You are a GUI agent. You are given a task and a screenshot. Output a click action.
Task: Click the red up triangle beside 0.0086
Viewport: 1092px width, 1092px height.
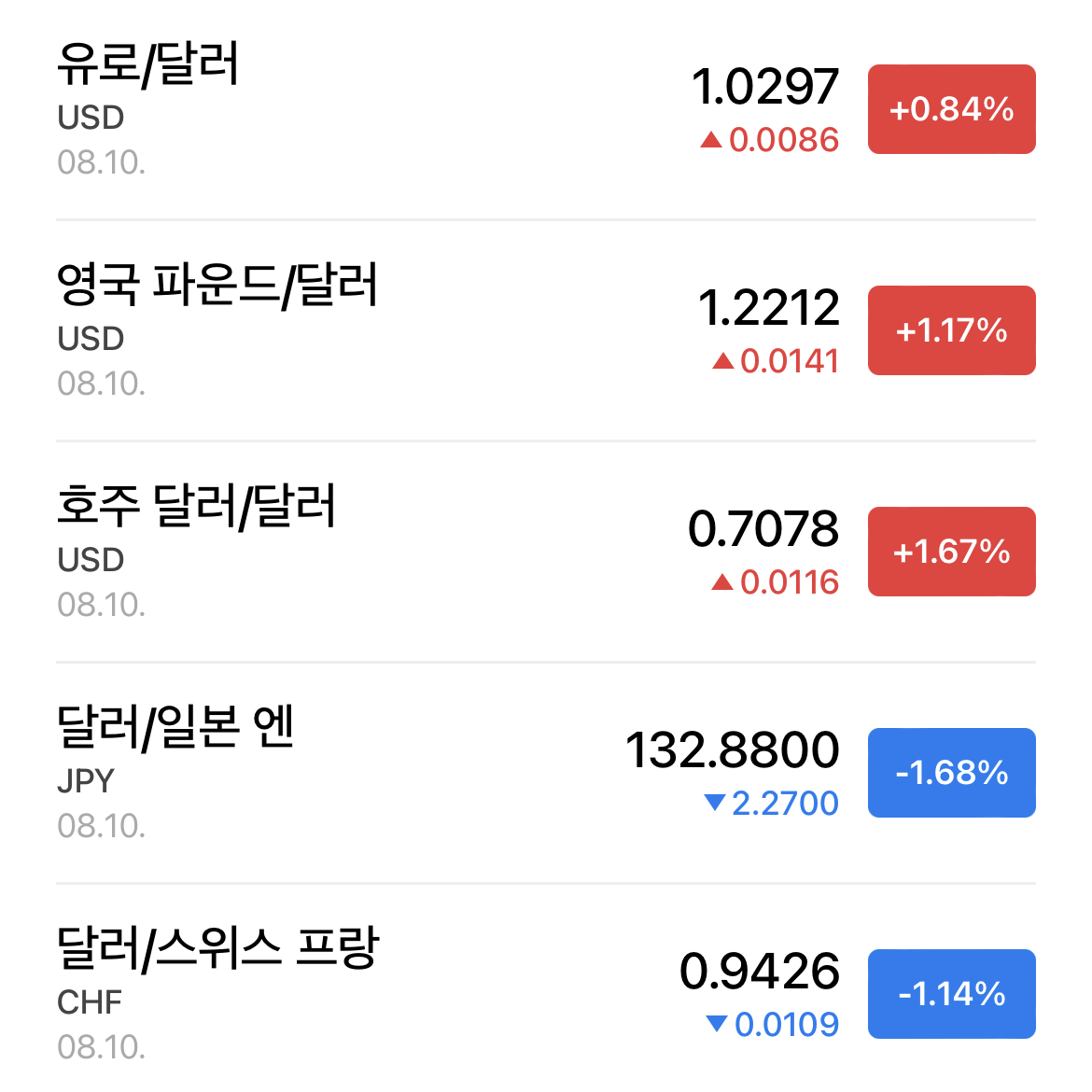[711, 140]
